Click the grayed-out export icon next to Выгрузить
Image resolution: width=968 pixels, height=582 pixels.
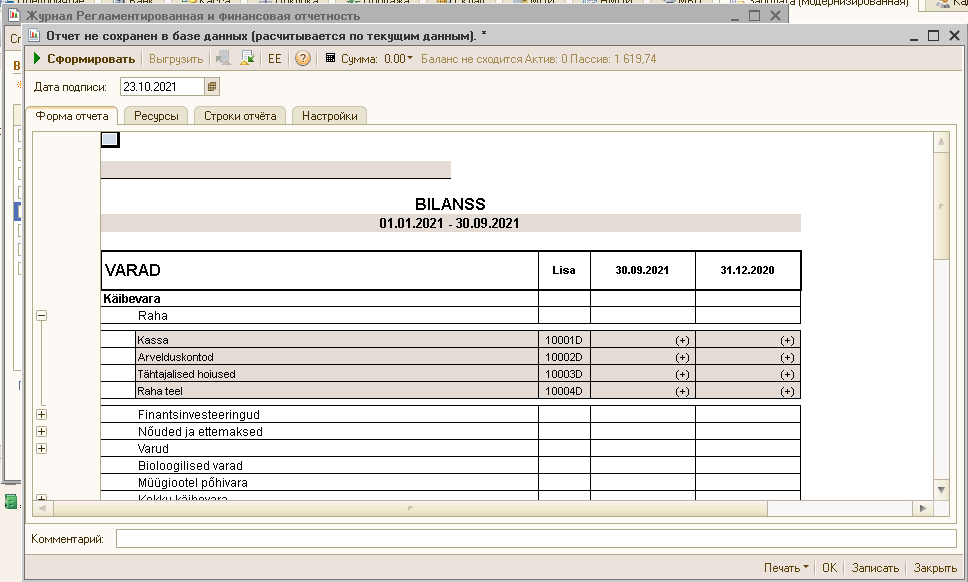(x=223, y=59)
